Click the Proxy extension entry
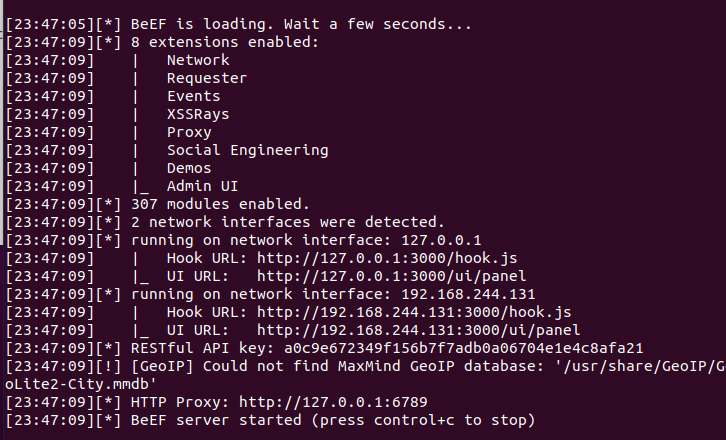 [x=189, y=132]
